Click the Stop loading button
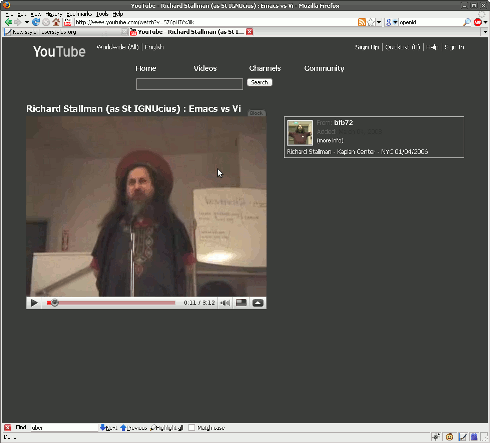This screenshot has width=490, height=443. click(x=46, y=22)
